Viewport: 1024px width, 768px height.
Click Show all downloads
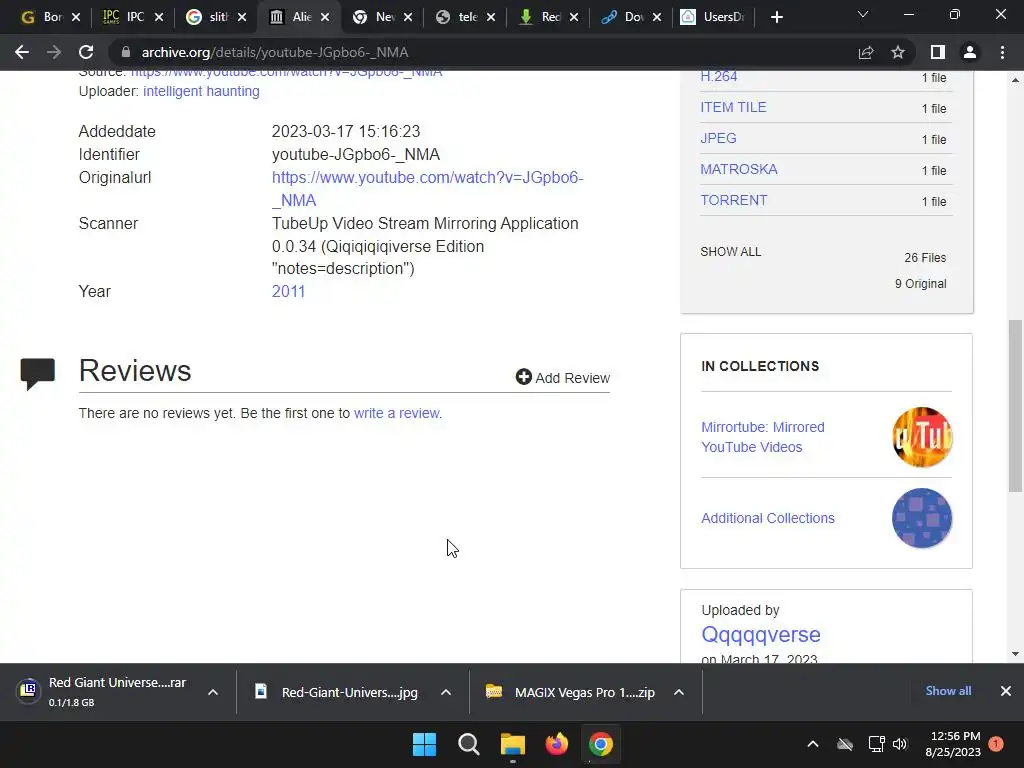pyautogui.click(x=948, y=691)
